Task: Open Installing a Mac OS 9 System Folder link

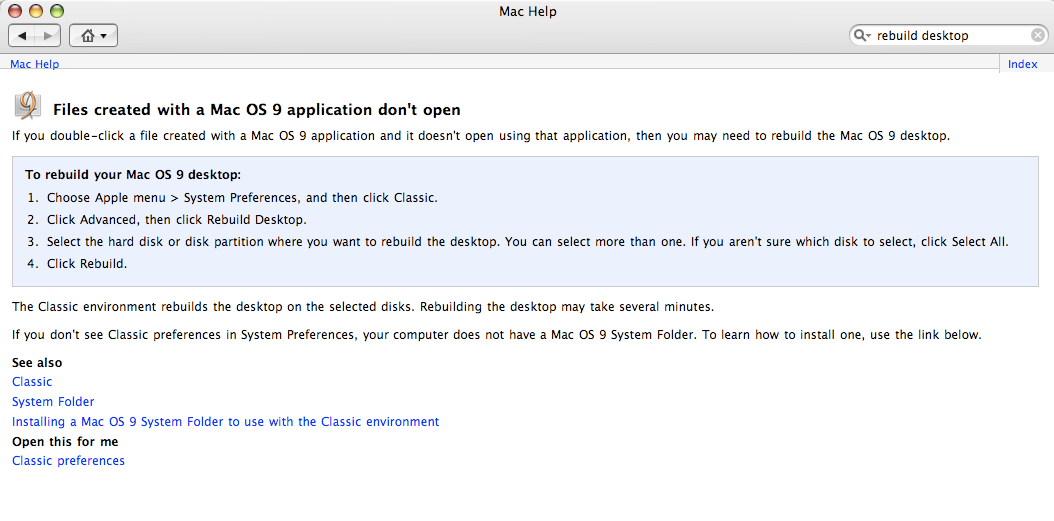Action: 226,422
